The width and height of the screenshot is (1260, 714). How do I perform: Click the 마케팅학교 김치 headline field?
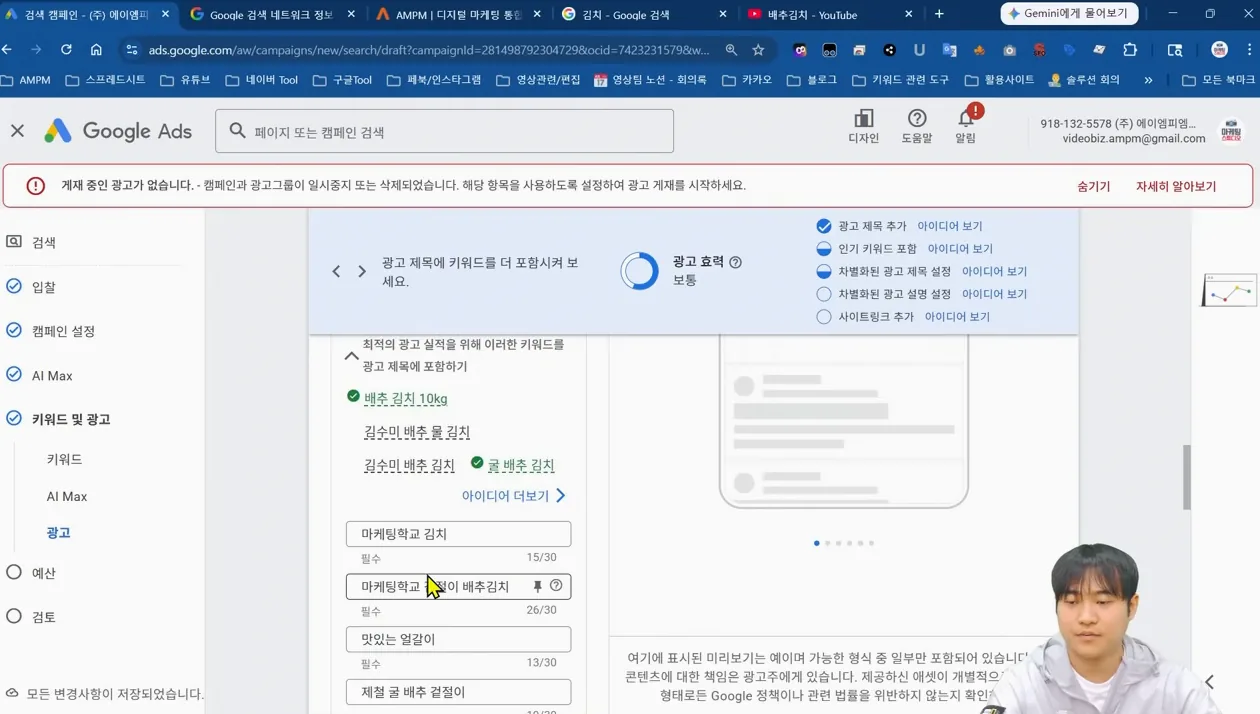[458, 534]
